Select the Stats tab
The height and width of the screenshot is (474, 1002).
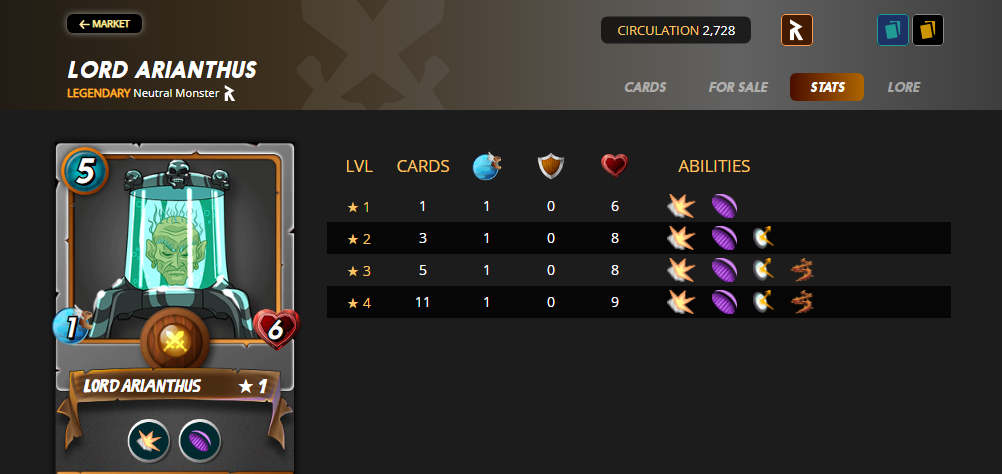(827, 88)
